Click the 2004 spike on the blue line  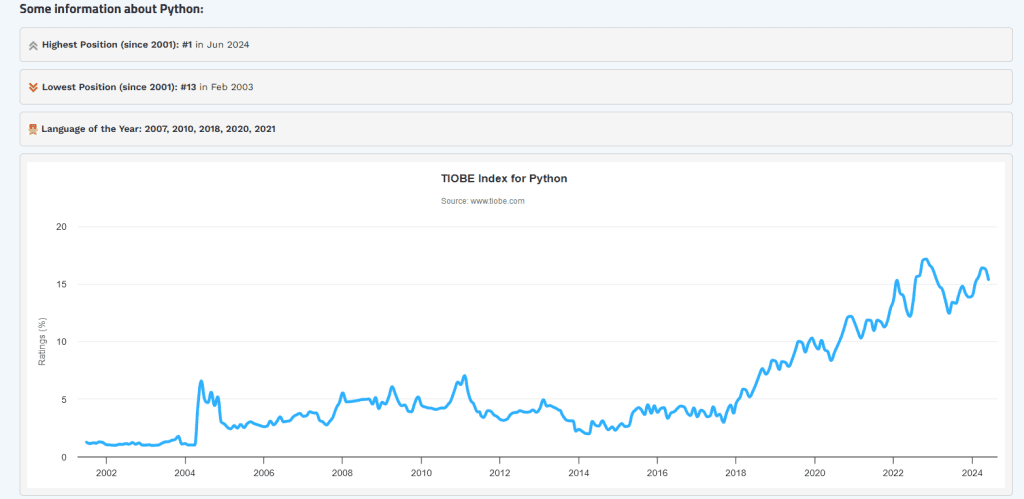200,381
